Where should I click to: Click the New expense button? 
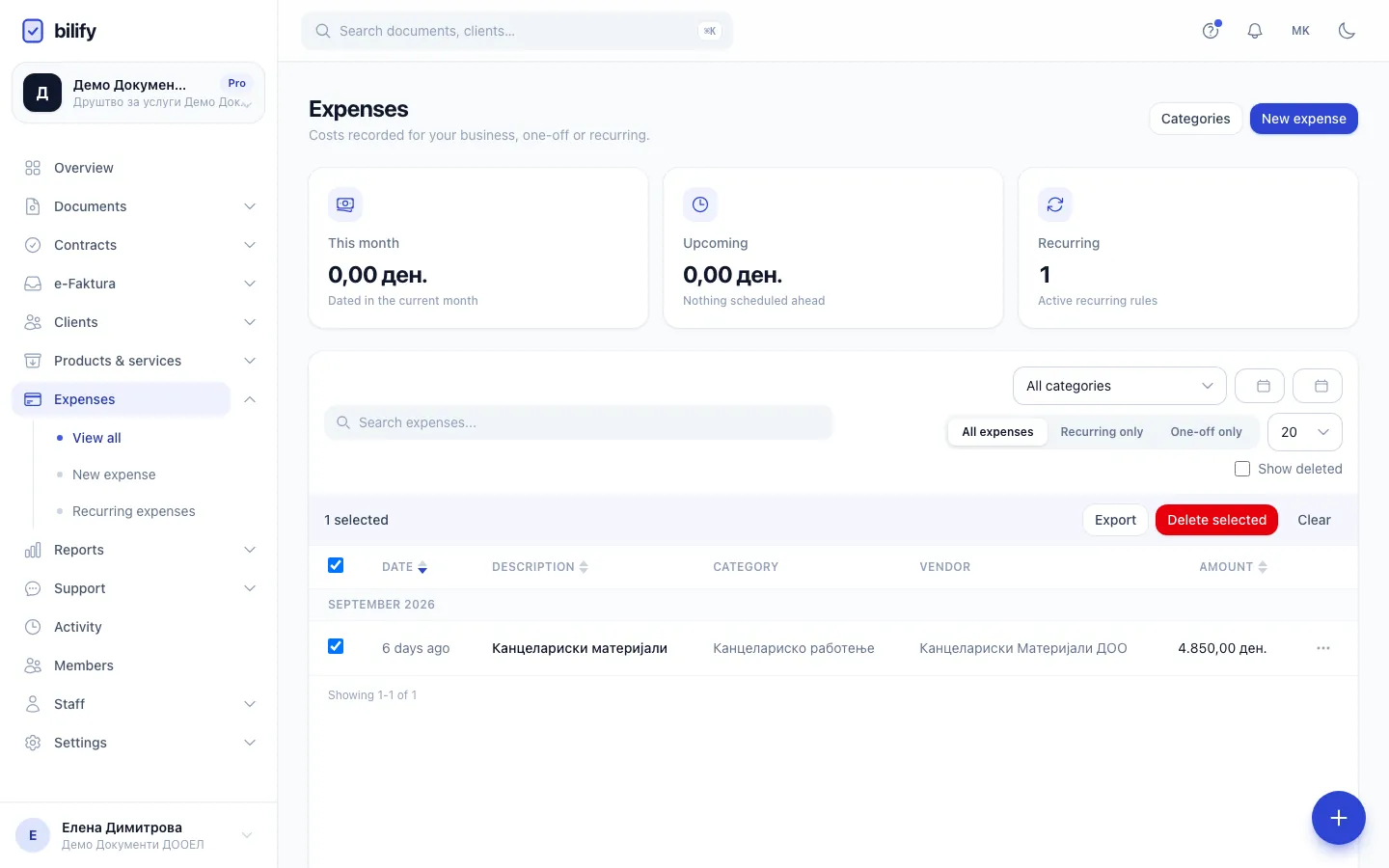click(1303, 119)
